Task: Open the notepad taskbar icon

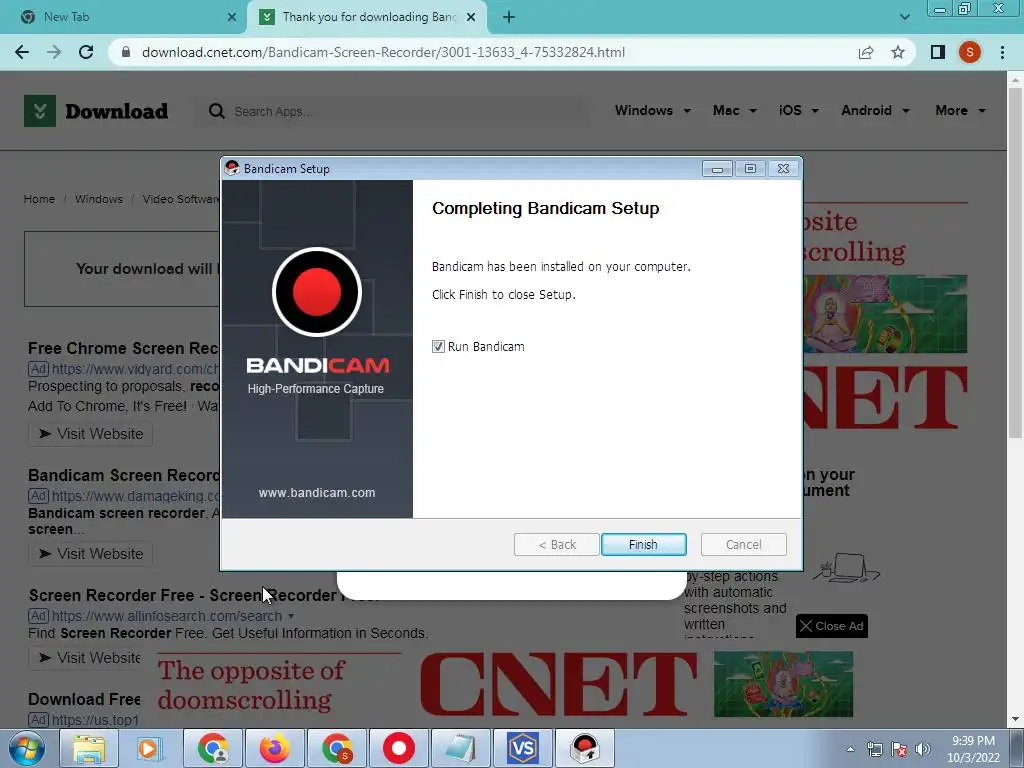Action: point(461,748)
